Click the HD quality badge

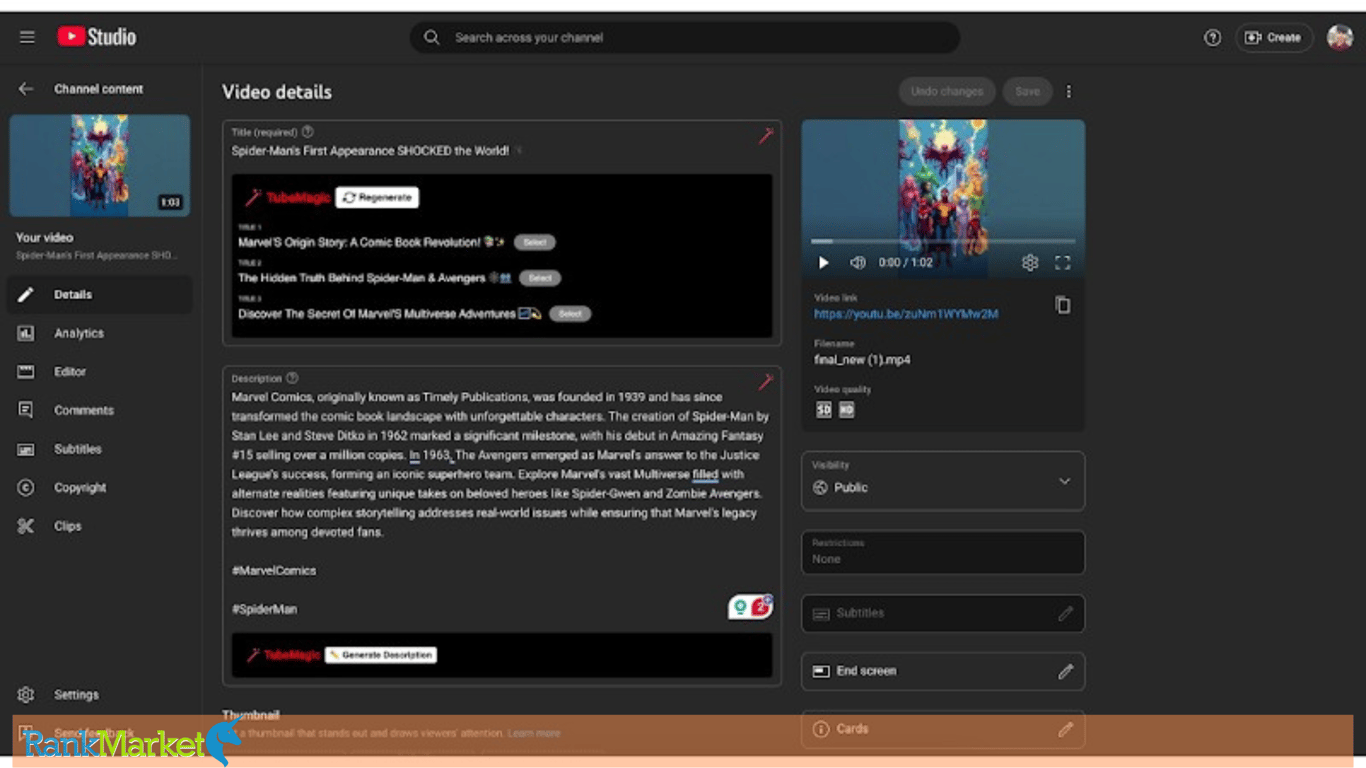(847, 409)
